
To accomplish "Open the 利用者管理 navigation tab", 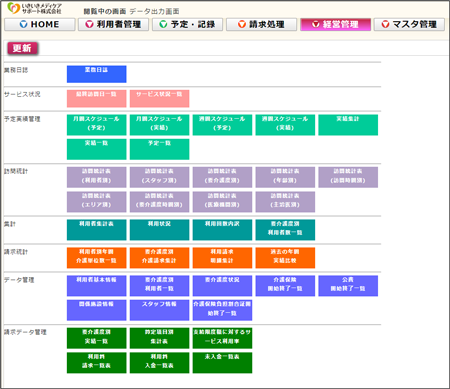I will click(x=113, y=24).
